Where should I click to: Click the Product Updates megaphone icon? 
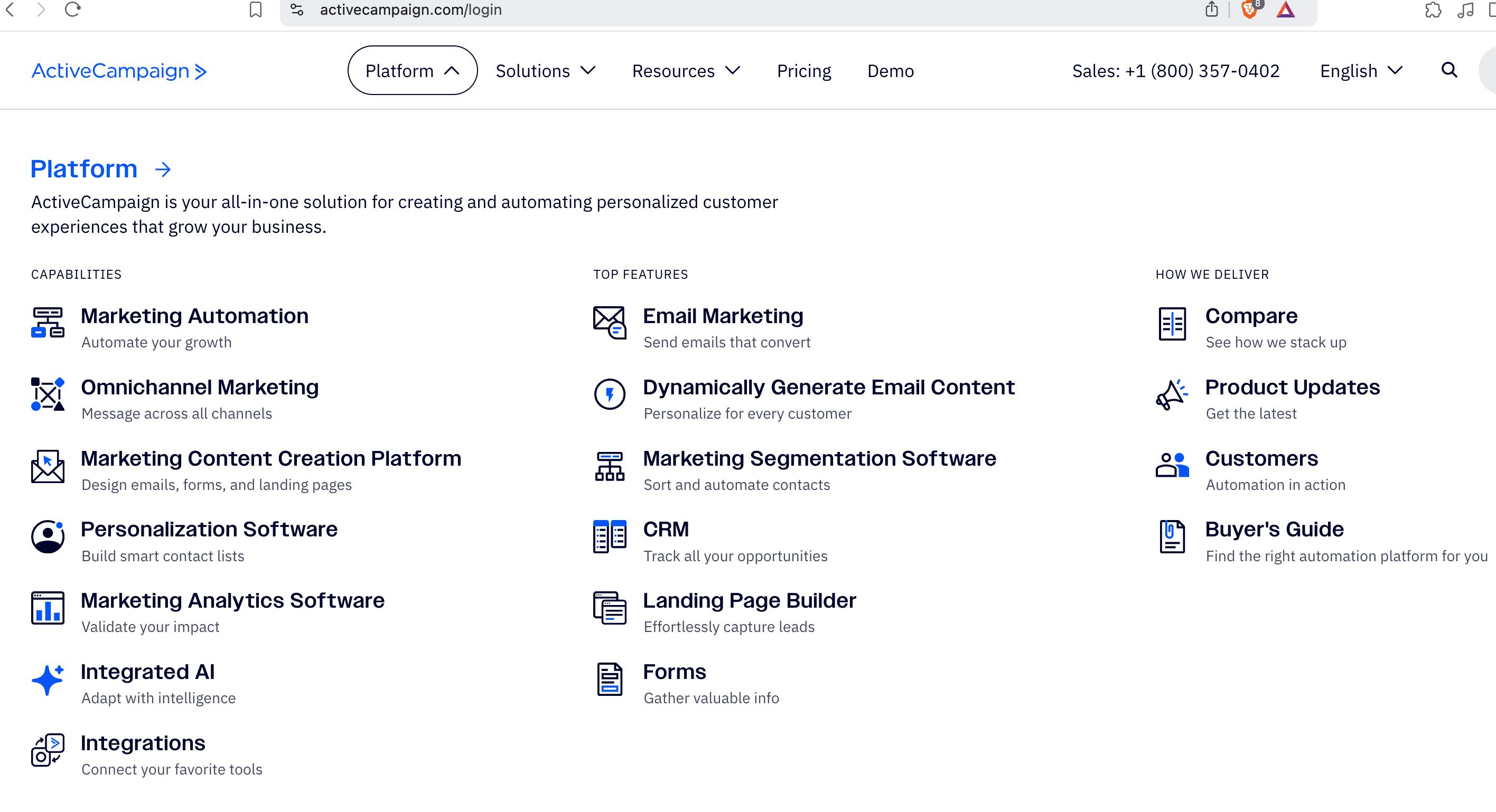1171,394
